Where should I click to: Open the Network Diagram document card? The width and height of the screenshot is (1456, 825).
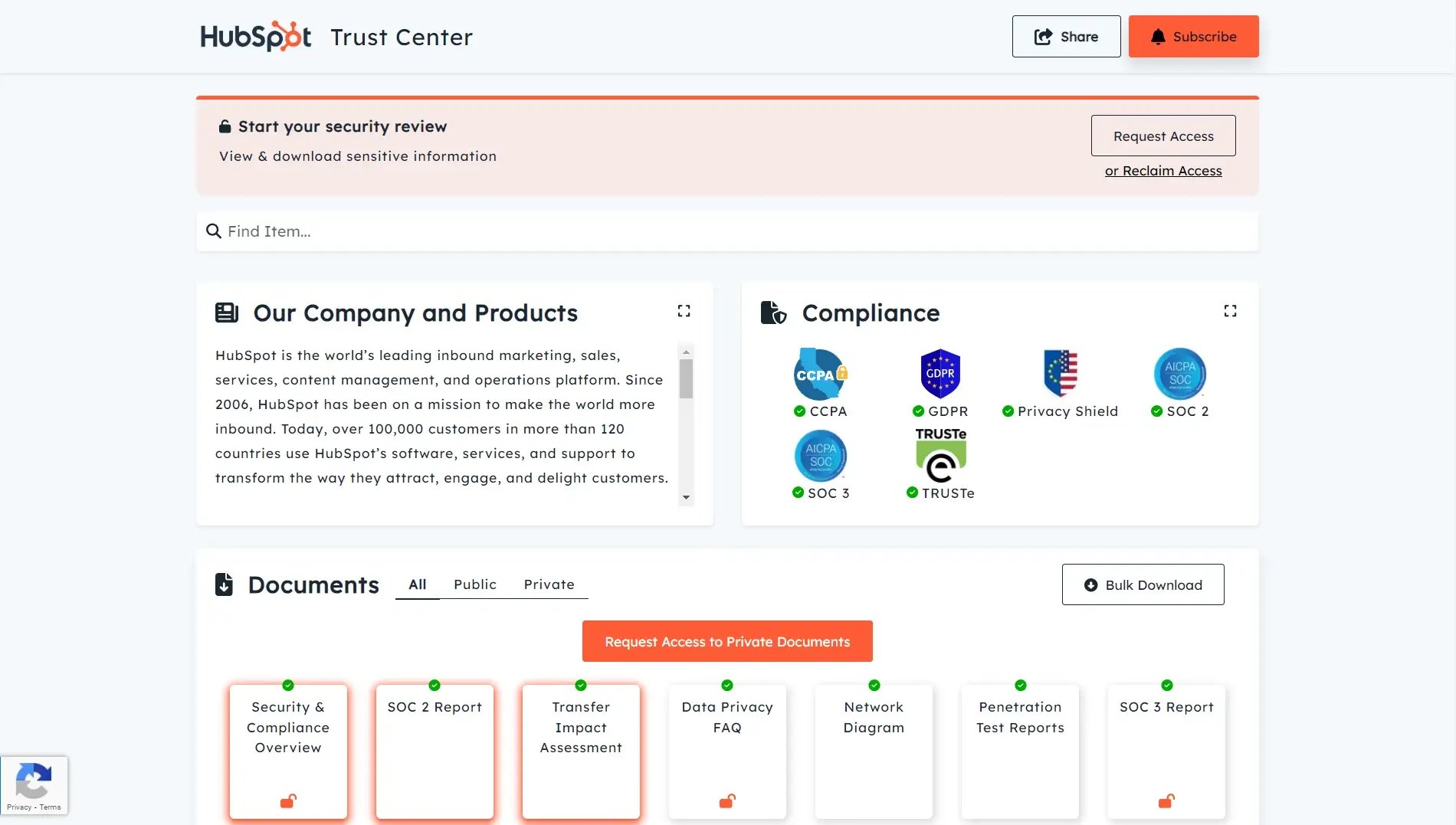click(x=874, y=751)
